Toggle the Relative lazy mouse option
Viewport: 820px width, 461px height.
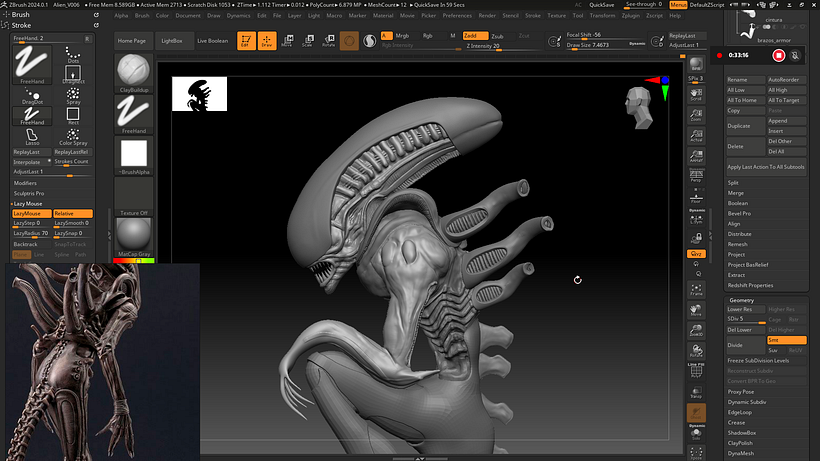[73, 213]
